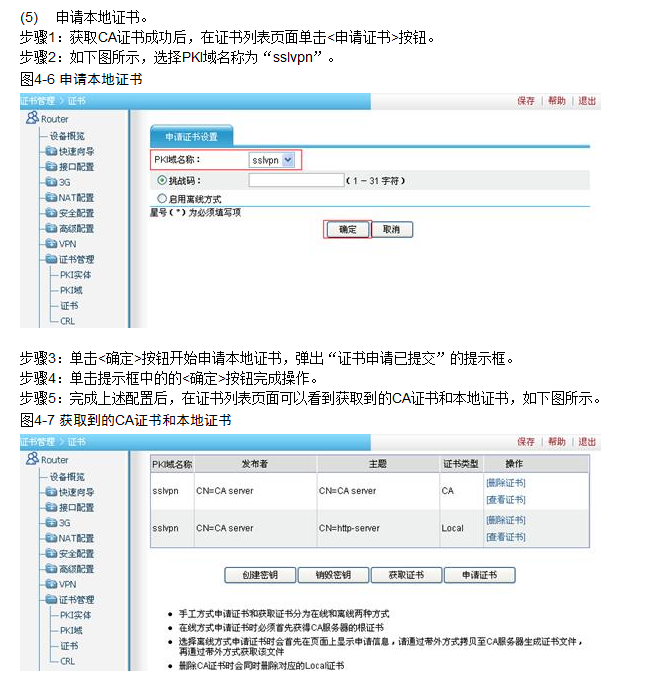
Task: Click NAT配置 folder icon in lower tree
Action: 51,538
